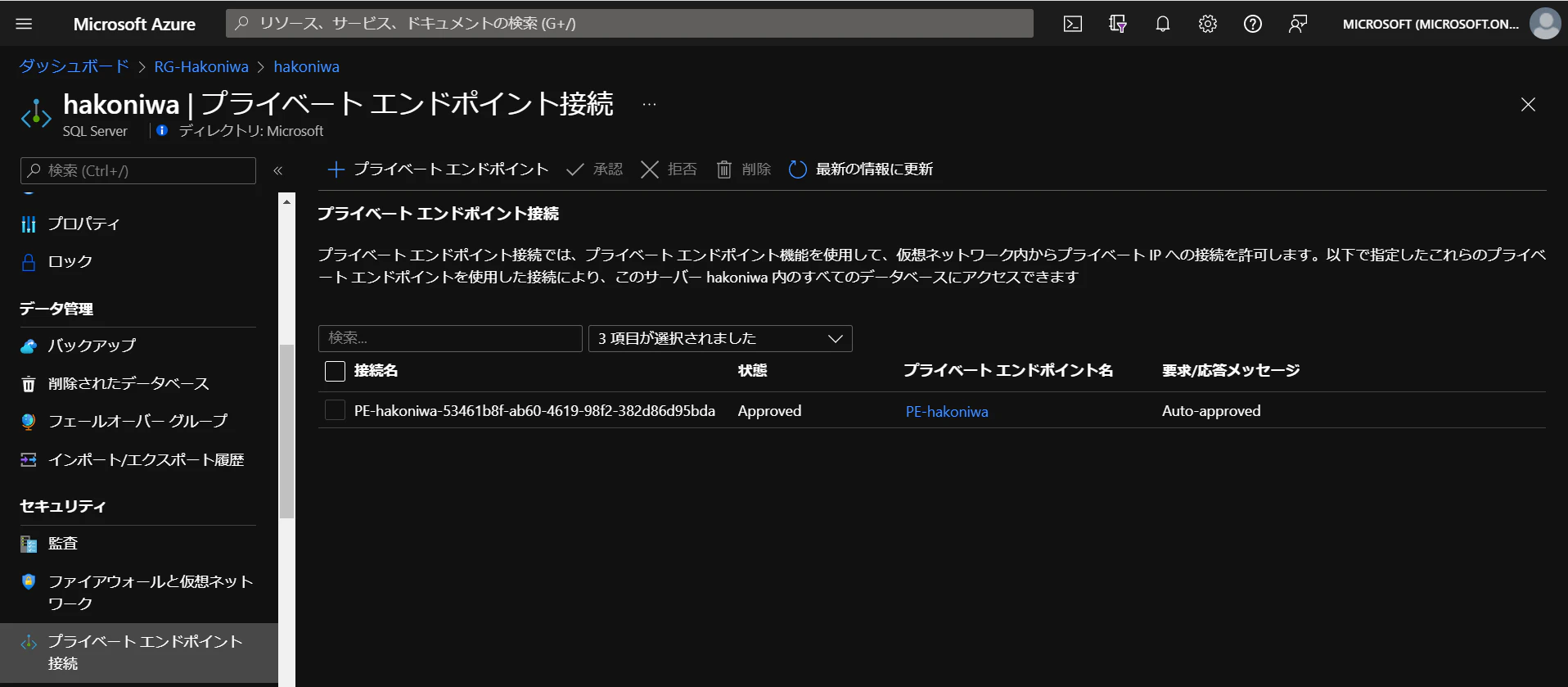The width and height of the screenshot is (1568, 687).
Task: Open the 3 項目が選択されました dropdown
Action: [720, 338]
